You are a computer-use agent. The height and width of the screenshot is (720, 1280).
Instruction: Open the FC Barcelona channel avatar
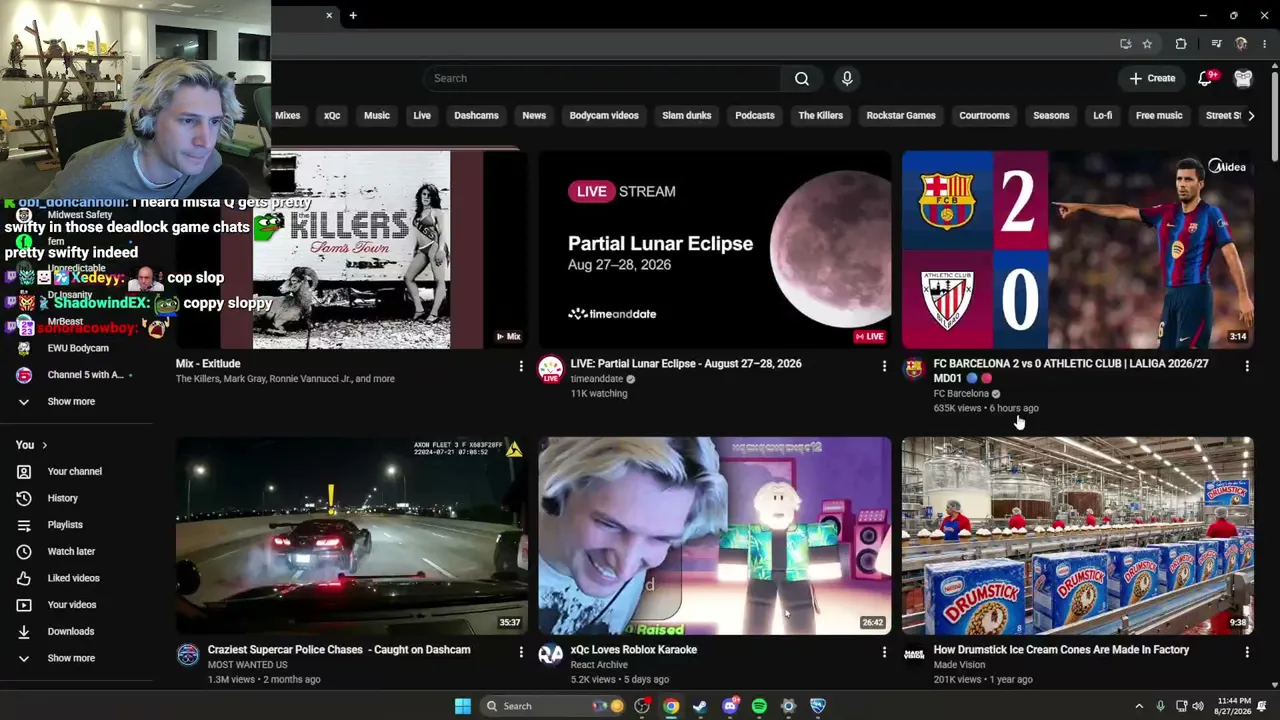click(914, 369)
